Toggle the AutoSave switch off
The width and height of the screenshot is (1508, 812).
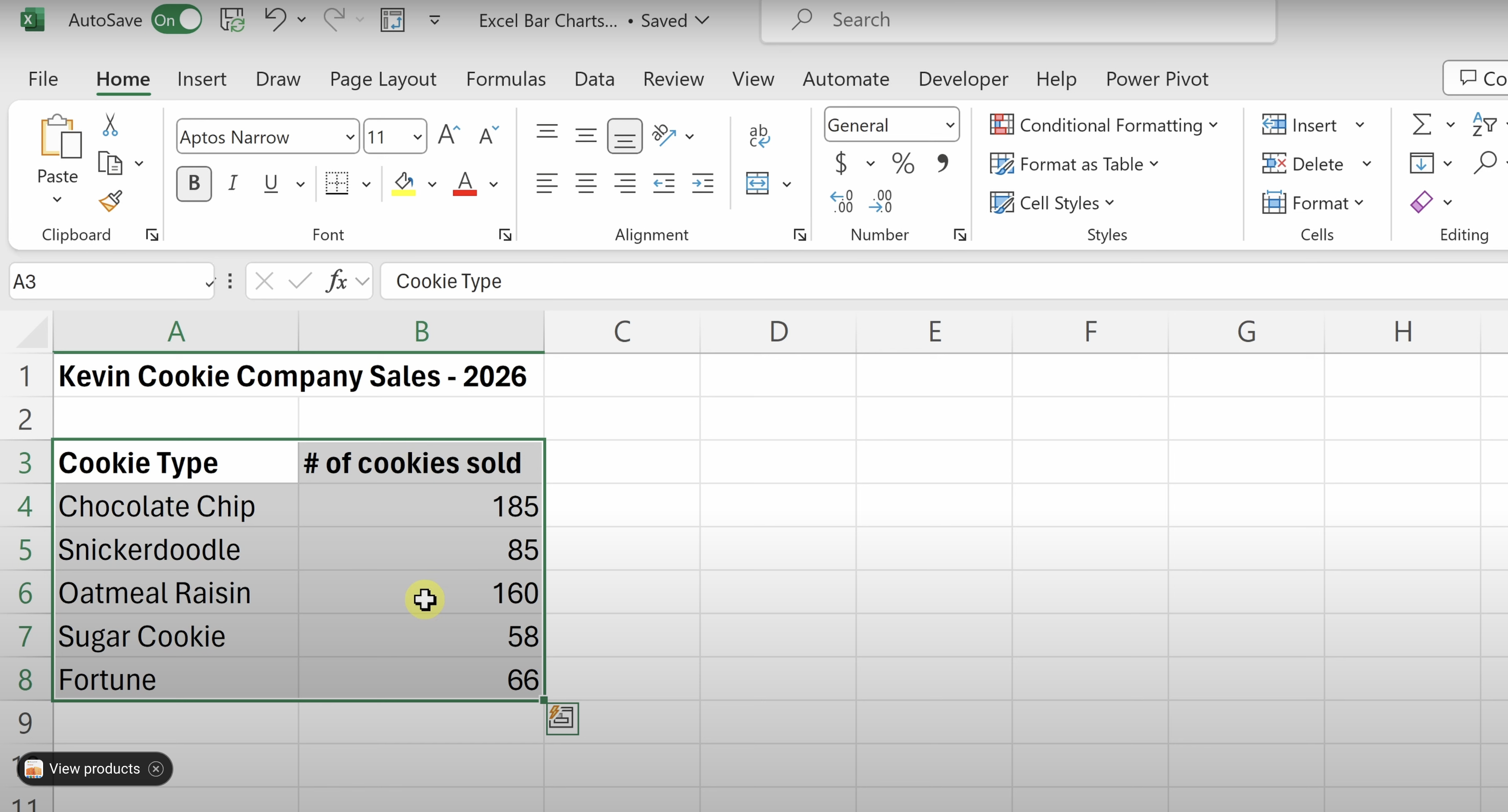(176, 20)
